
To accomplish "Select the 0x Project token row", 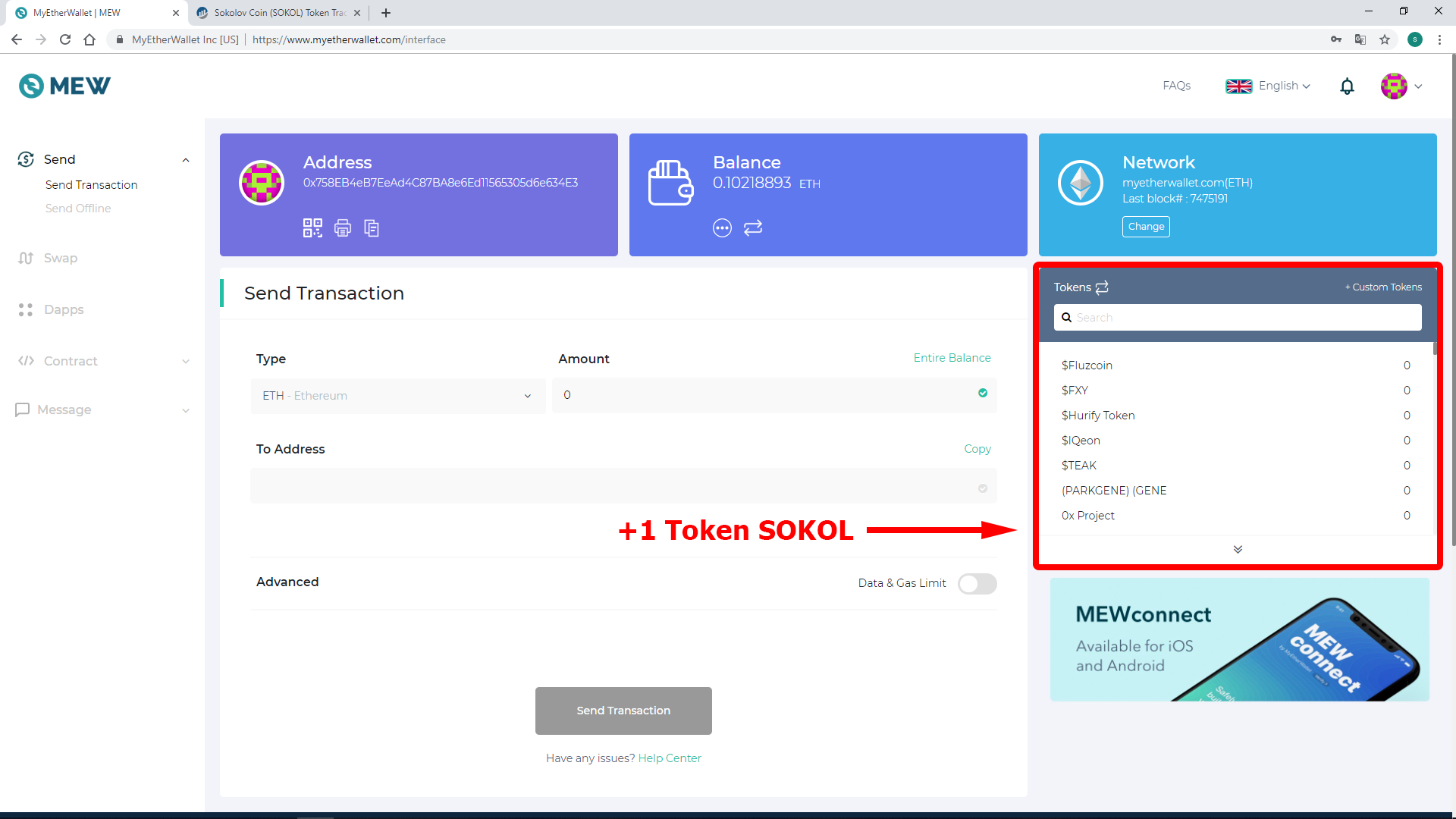I will (x=1236, y=516).
